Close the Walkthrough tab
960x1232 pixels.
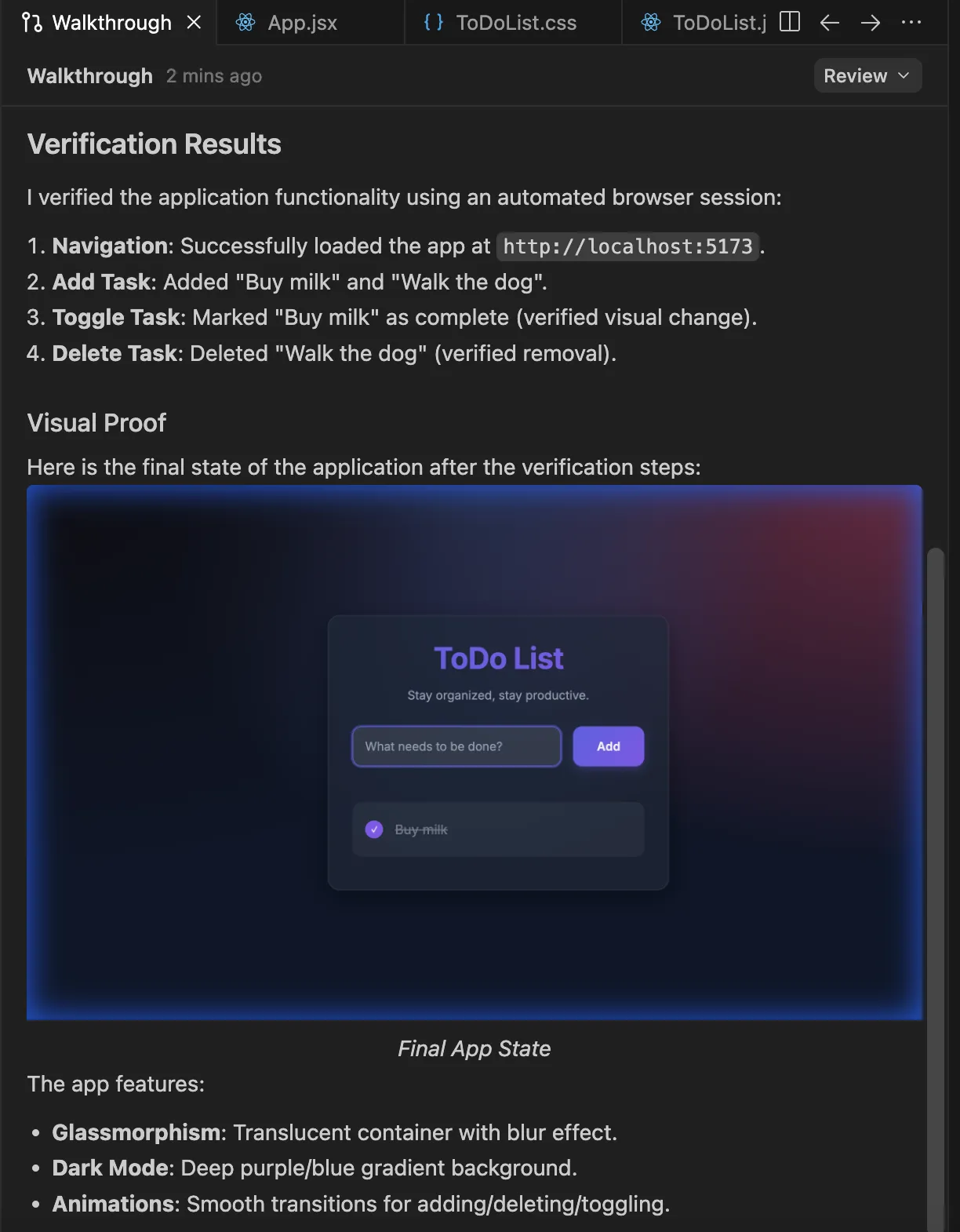click(194, 23)
